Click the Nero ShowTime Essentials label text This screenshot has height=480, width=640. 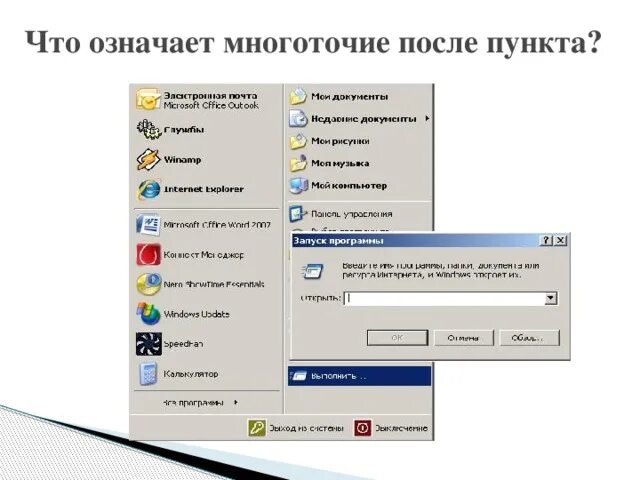click(214, 284)
